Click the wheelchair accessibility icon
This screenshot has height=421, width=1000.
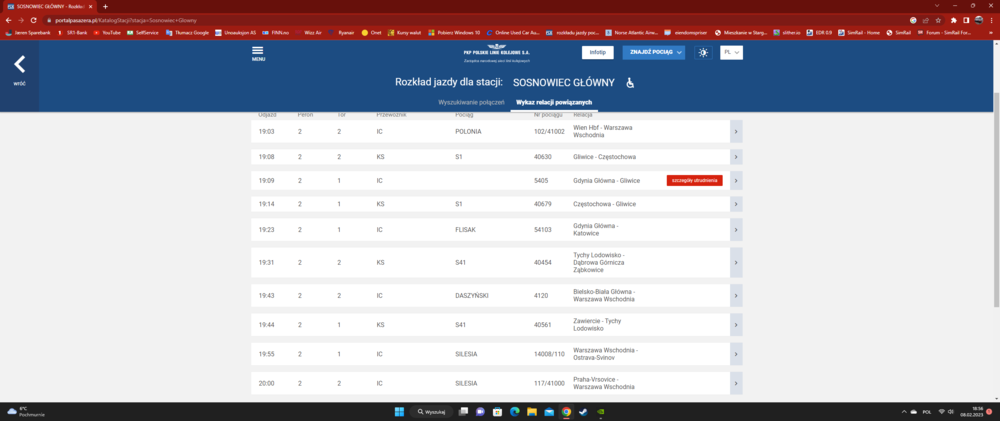point(630,83)
